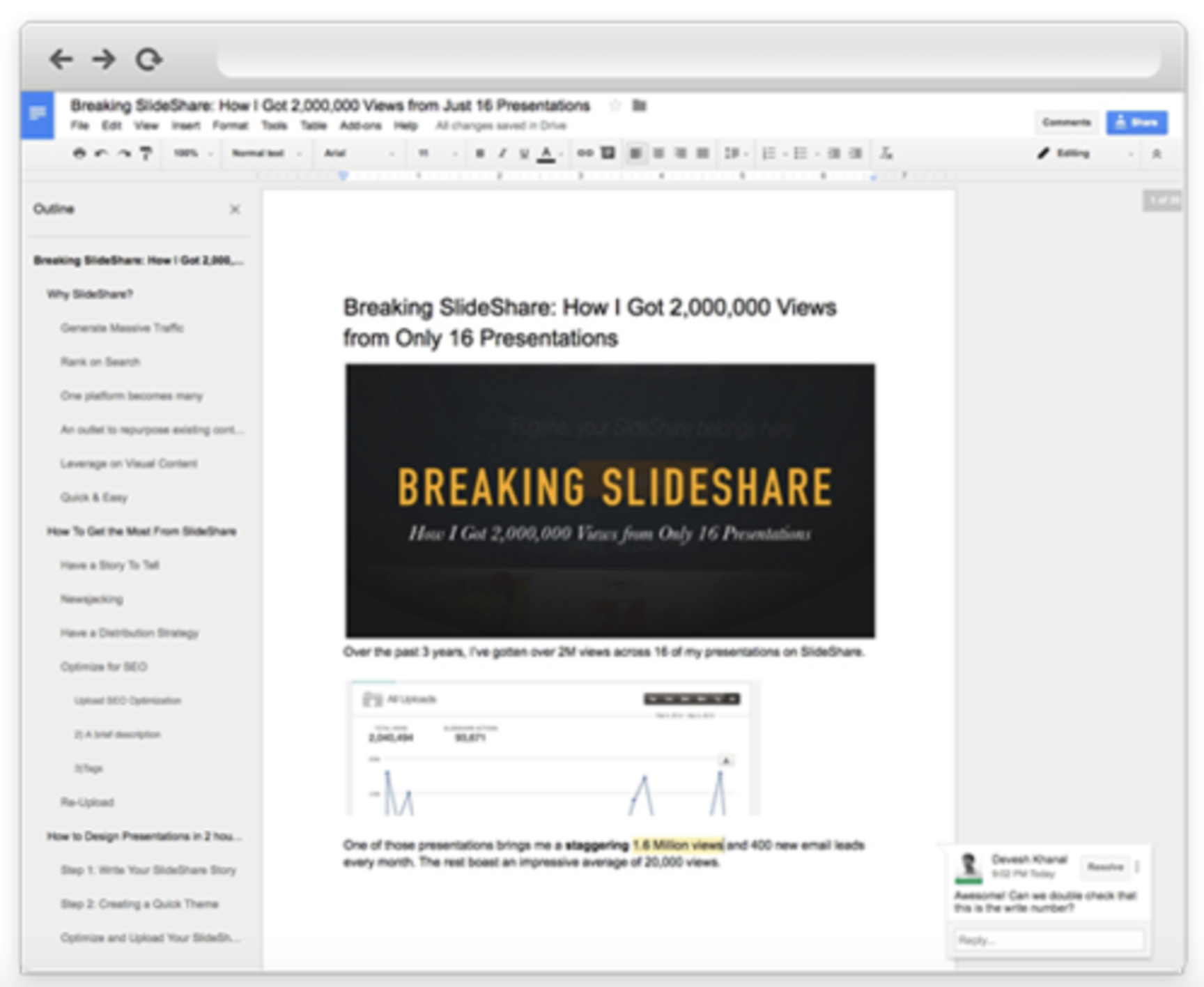This screenshot has width=1204, height=987.
Task: Click the SlideShare analytics chart image
Action: 553,749
